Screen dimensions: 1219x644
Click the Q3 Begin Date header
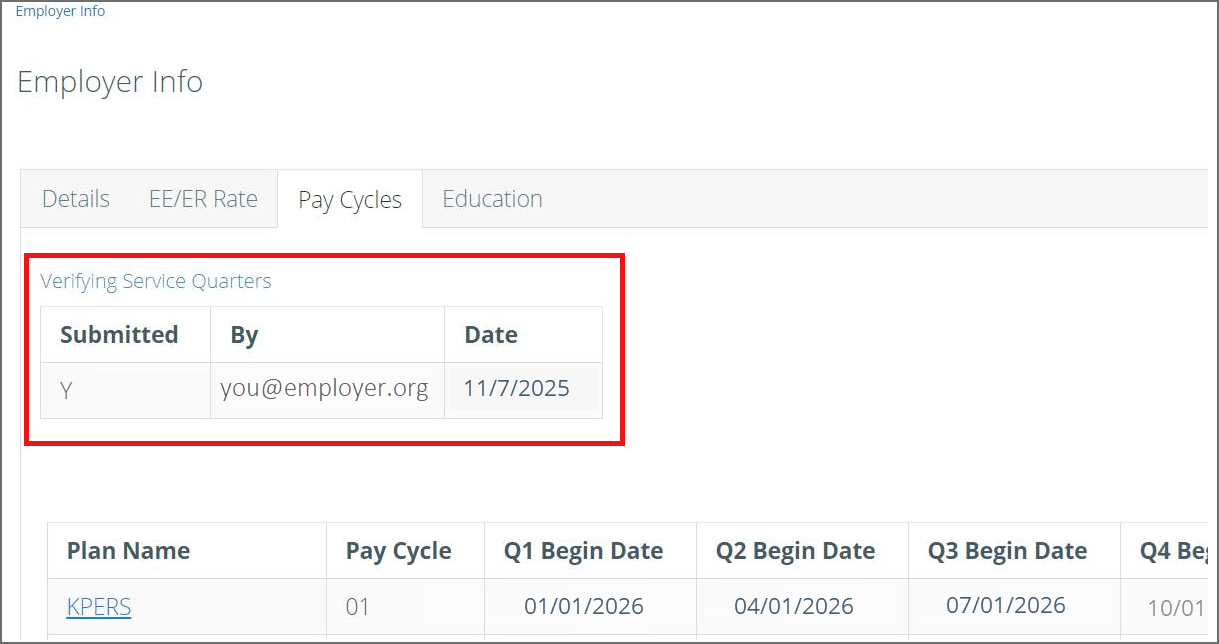[1007, 551]
